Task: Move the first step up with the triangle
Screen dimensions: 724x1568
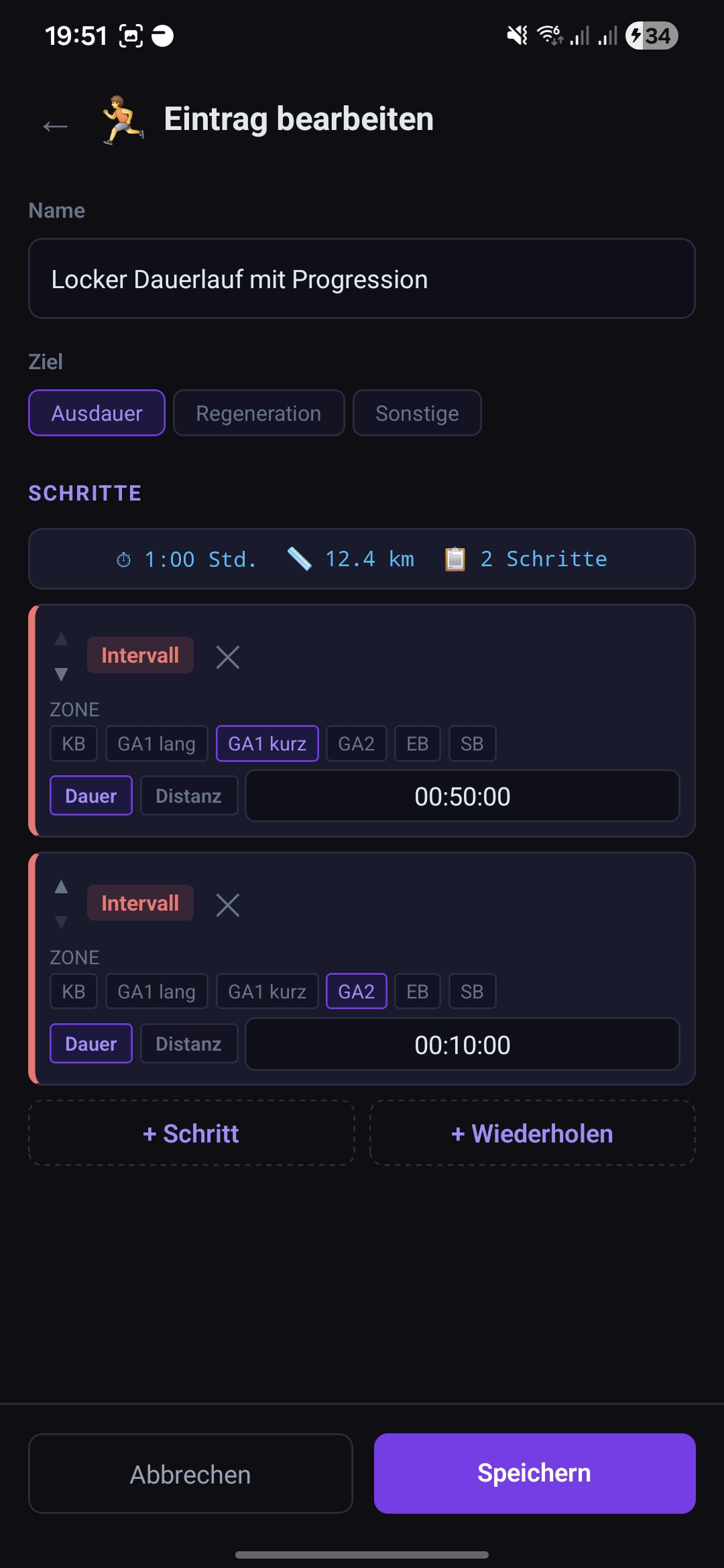Action: [x=61, y=639]
